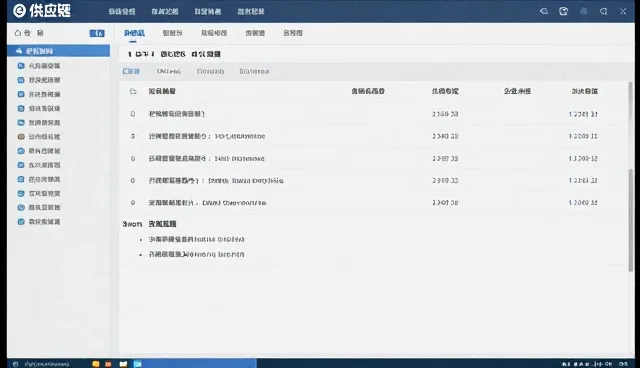Open the yellow folder icon in taskbar
Viewport: 640px width, 368px height.
(96, 364)
